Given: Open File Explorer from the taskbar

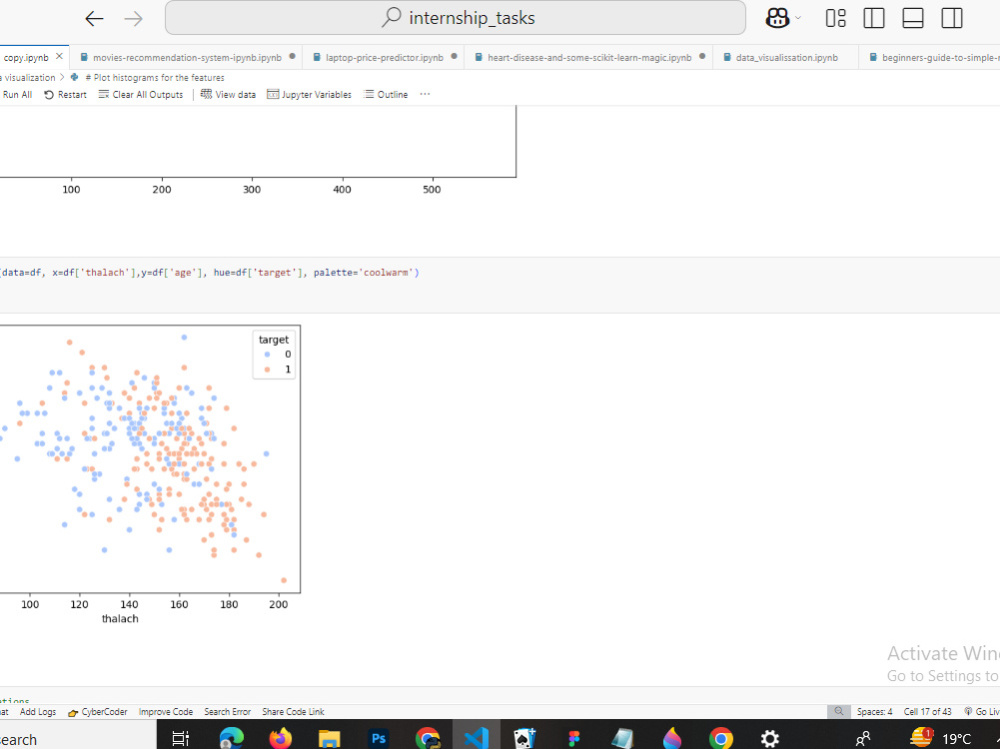Looking at the screenshot, I should (329, 739).
